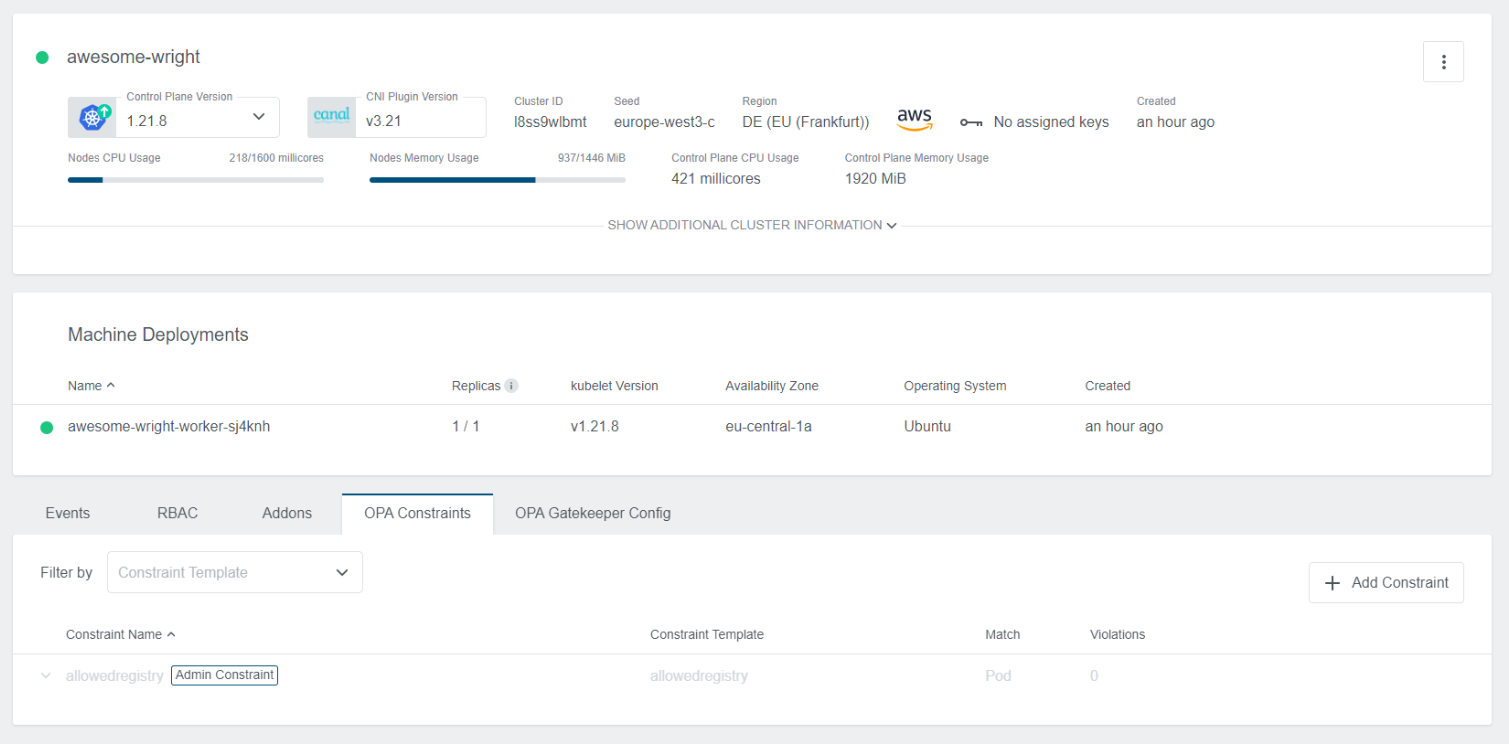Open the three-dot cluster actions menu
This screenshot has width=1509, height=744.
click(x=1443, y=62)
